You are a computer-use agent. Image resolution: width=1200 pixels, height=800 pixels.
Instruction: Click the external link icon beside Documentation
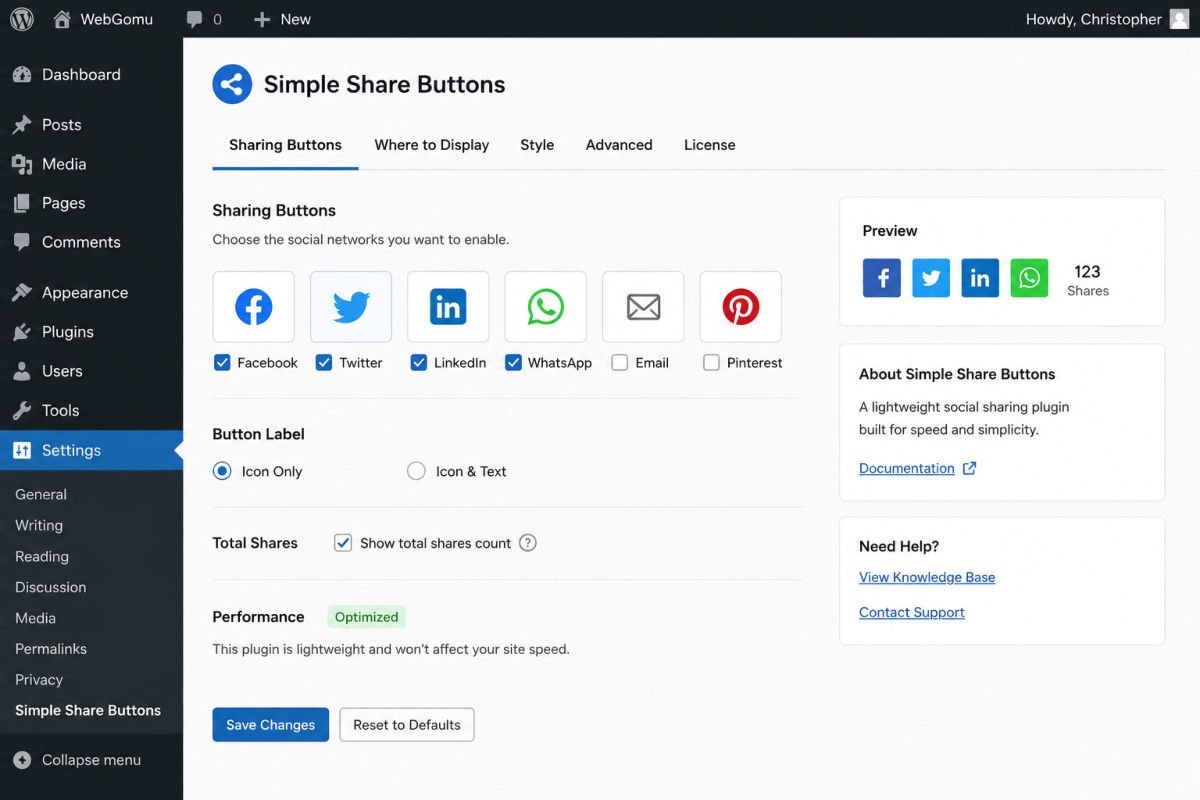point(969,468)
